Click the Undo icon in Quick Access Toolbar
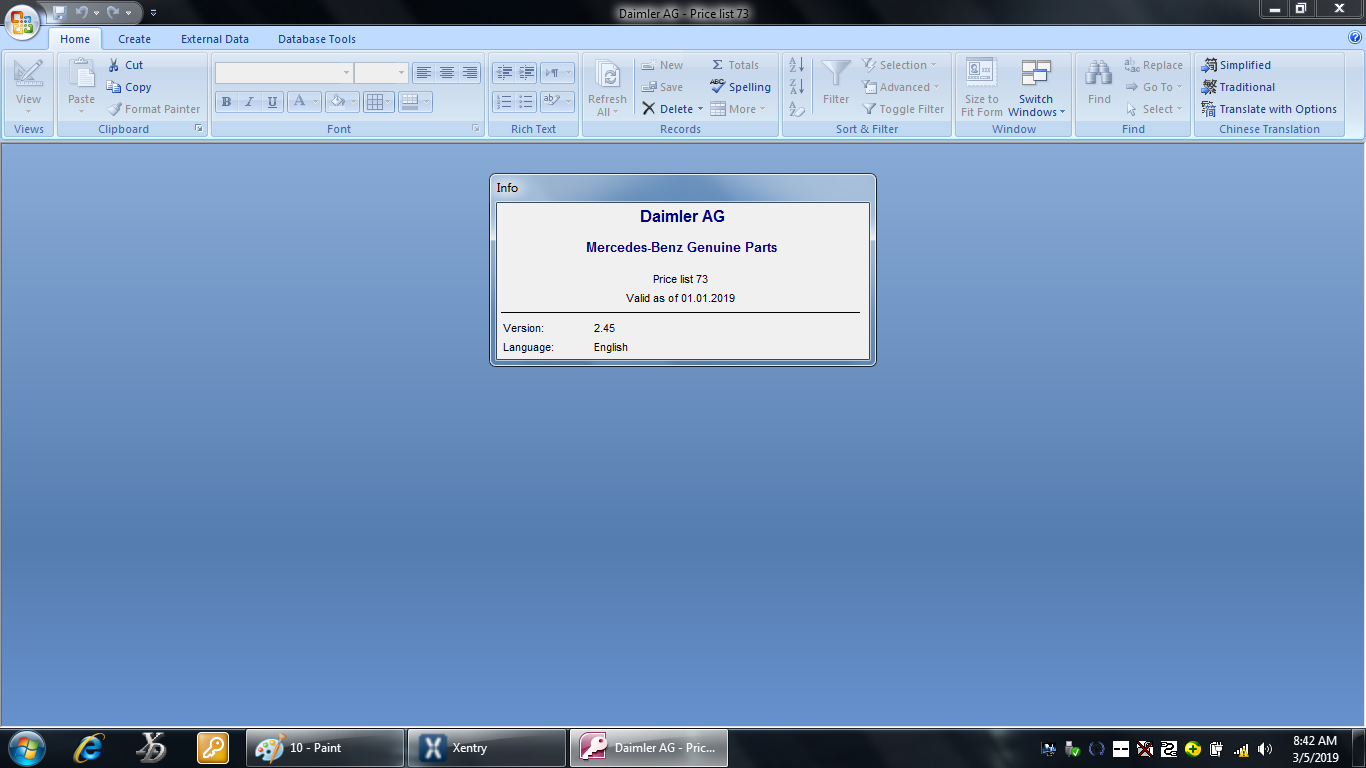The image size is (1366, 768). (82, 12)
